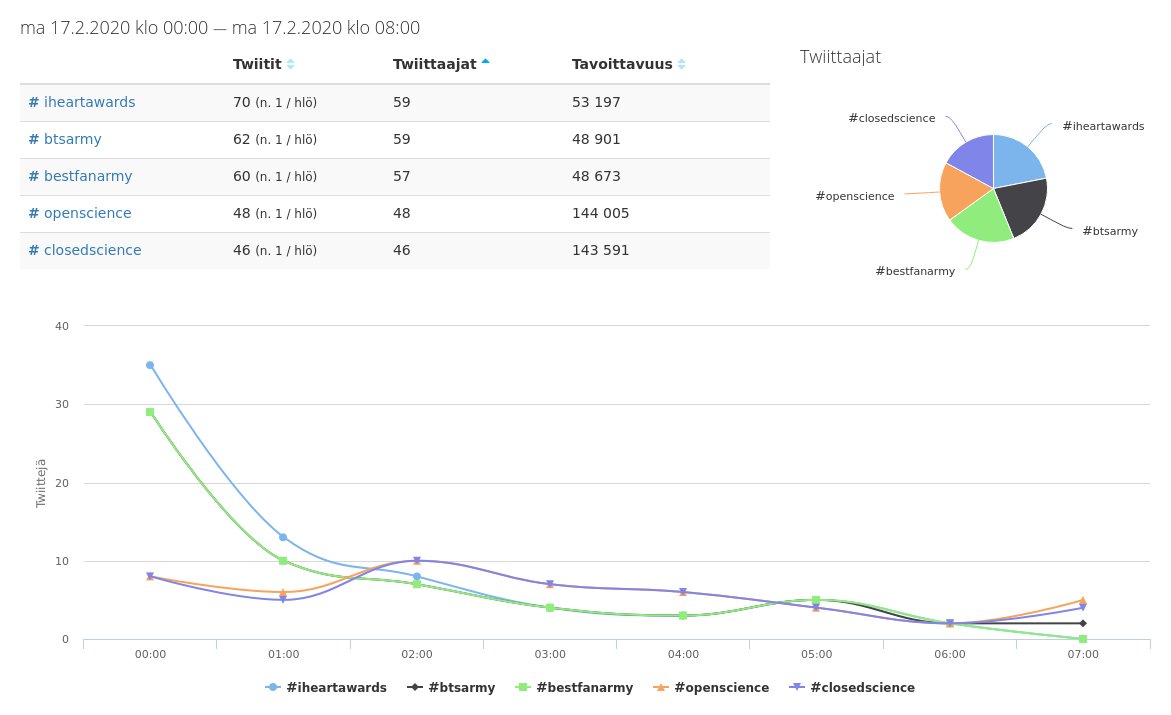Select the reach value 48 673

[596, 176]
